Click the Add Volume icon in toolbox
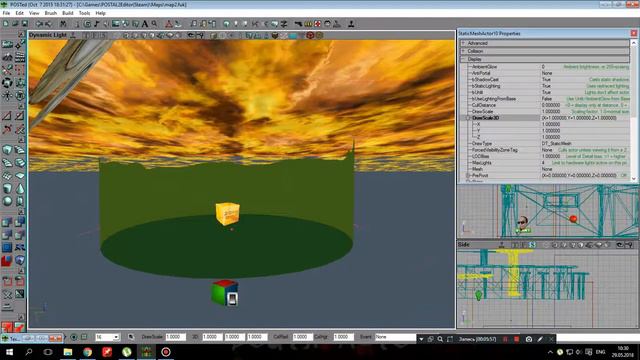This screenshot has height=360, width=640. coord(20,260)
